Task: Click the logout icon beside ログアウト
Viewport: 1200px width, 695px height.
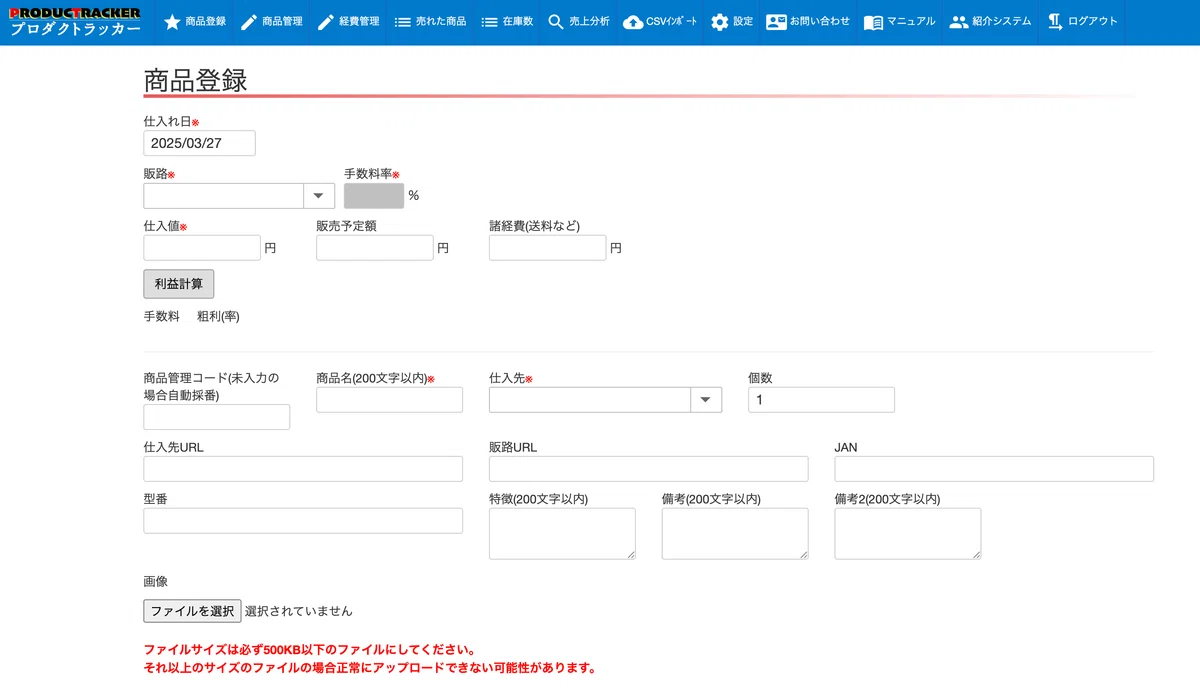Action: point(1055,22)
